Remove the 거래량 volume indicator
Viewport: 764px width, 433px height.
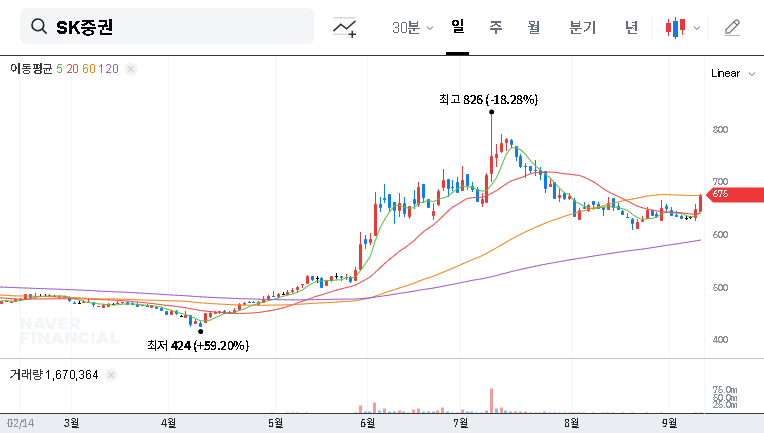pyautogui.click(x=111, y=375)
